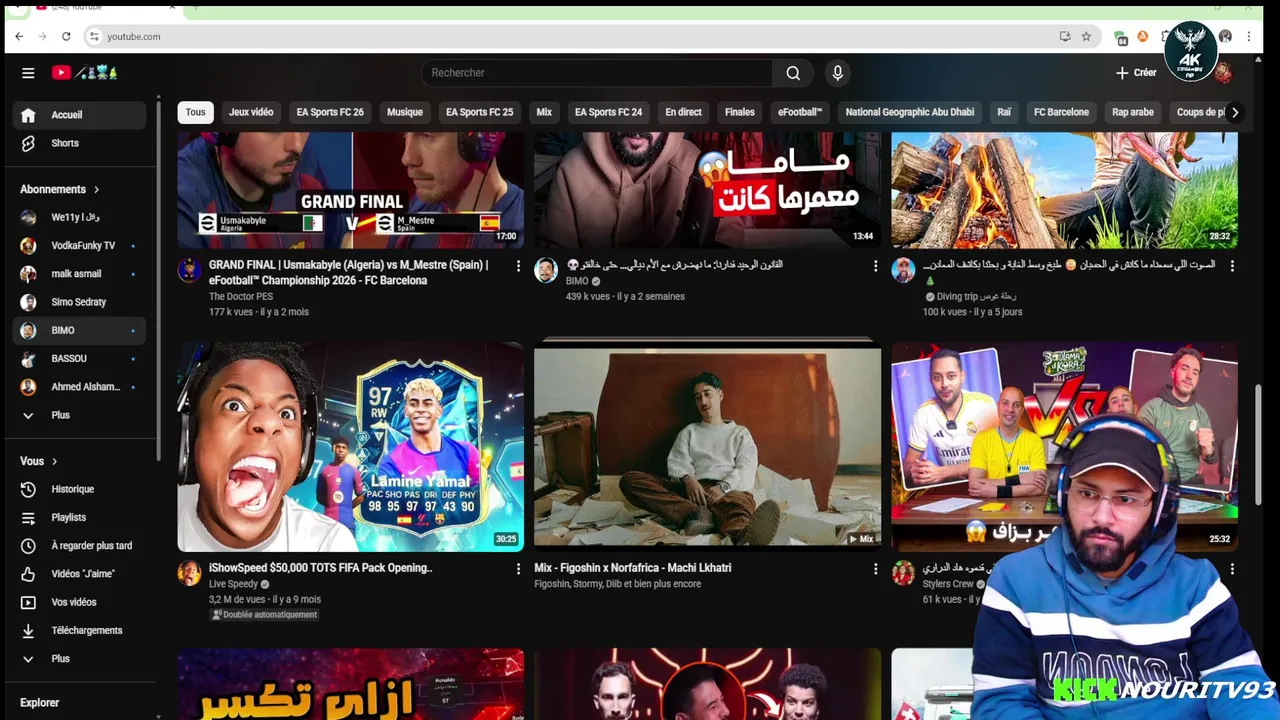Open À regarder plus tard

(x=79, y=546)
